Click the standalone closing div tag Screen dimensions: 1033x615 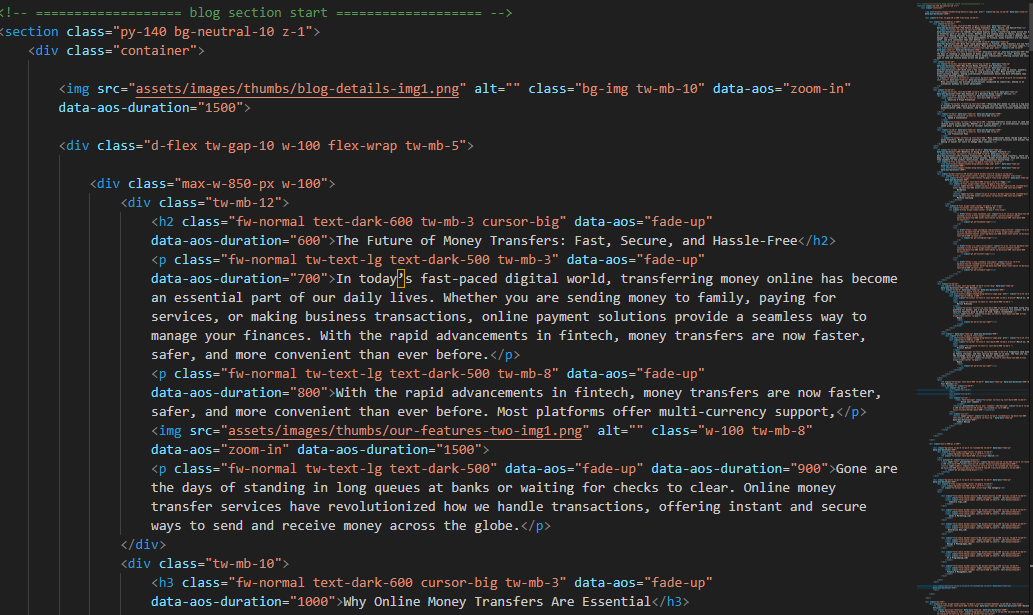click(x=143, y=545)
